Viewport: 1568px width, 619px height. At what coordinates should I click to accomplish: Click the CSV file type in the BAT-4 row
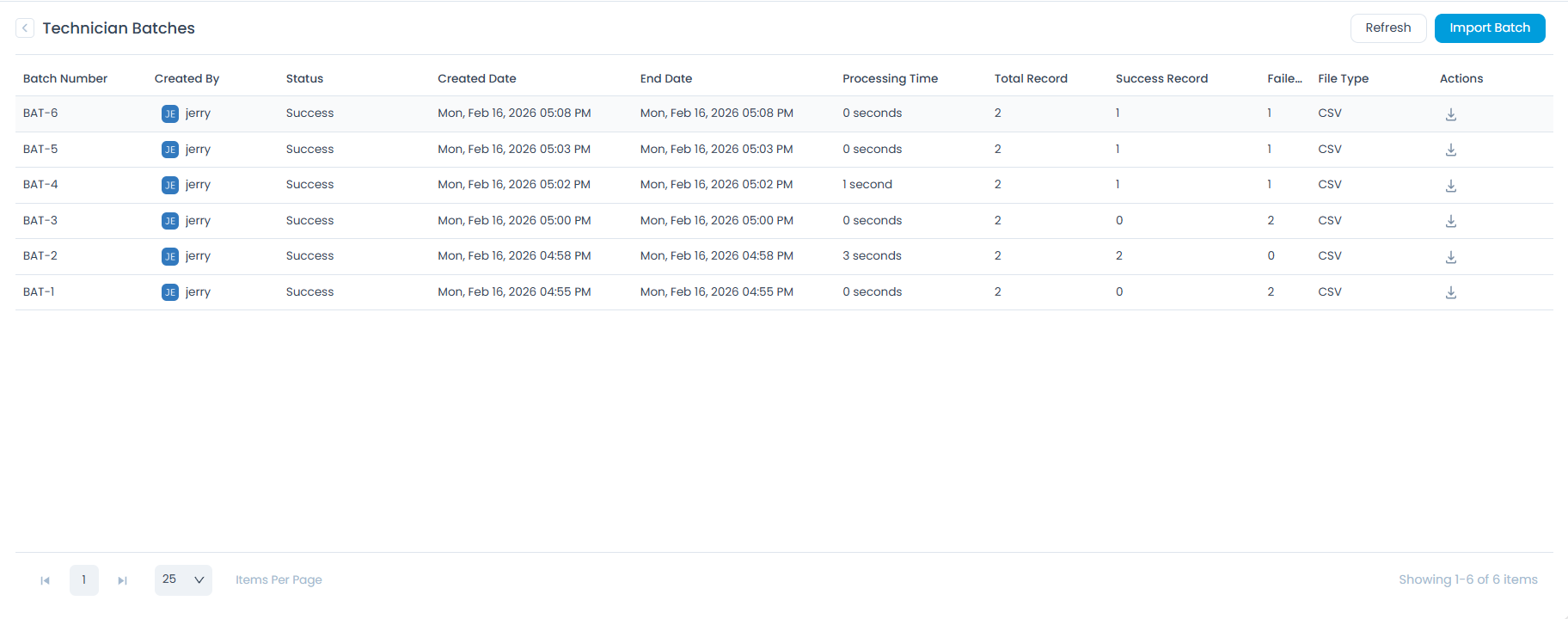(1330, 184)
